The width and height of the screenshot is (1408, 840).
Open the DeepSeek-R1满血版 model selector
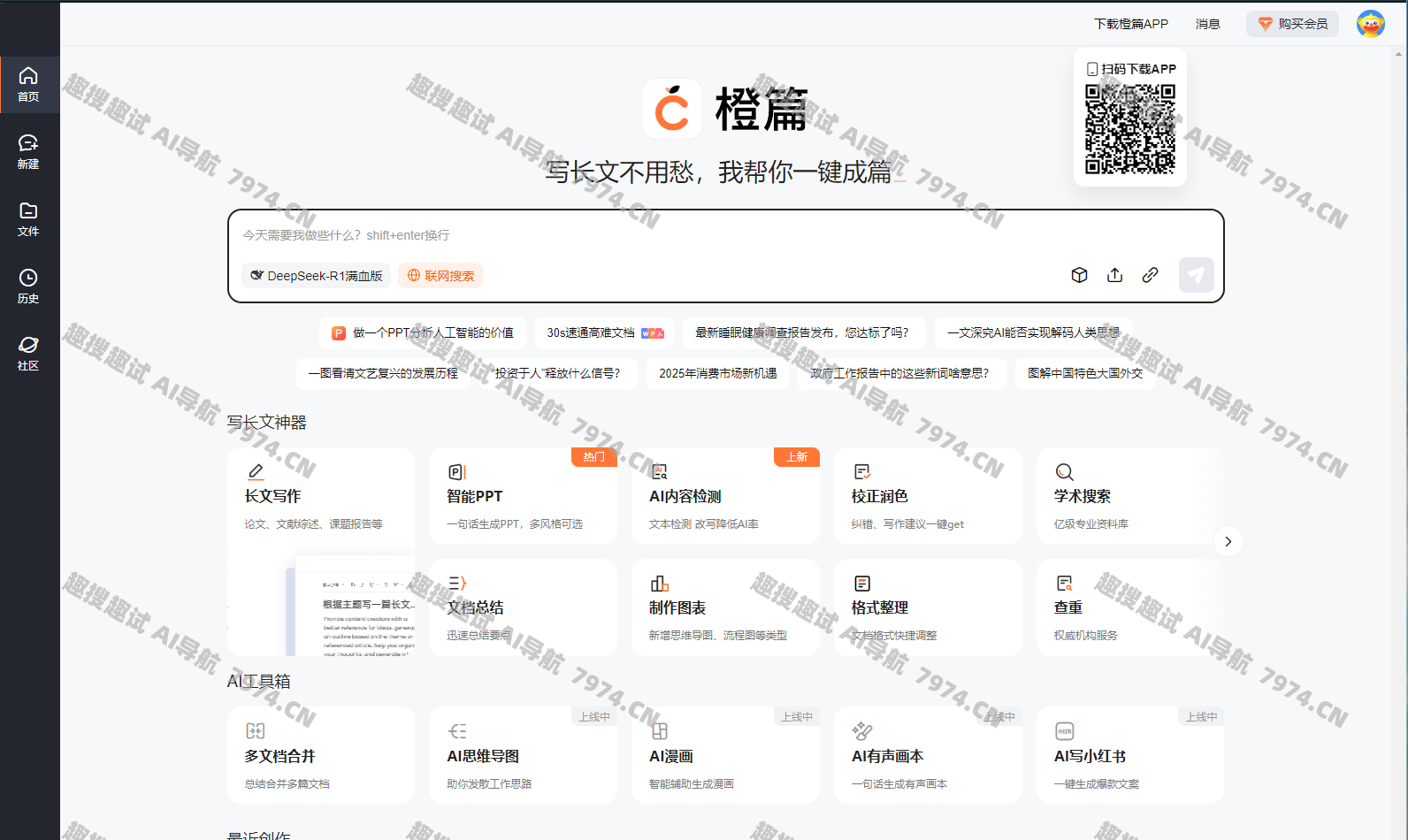pyautogui.click(x=316, y=275)
